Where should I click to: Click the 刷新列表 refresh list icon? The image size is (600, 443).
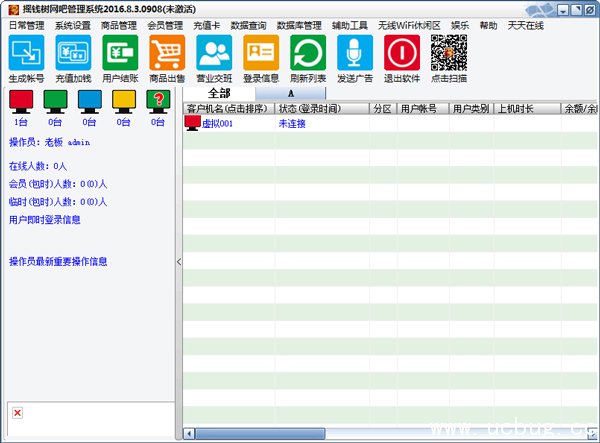[x=308, y=52]
